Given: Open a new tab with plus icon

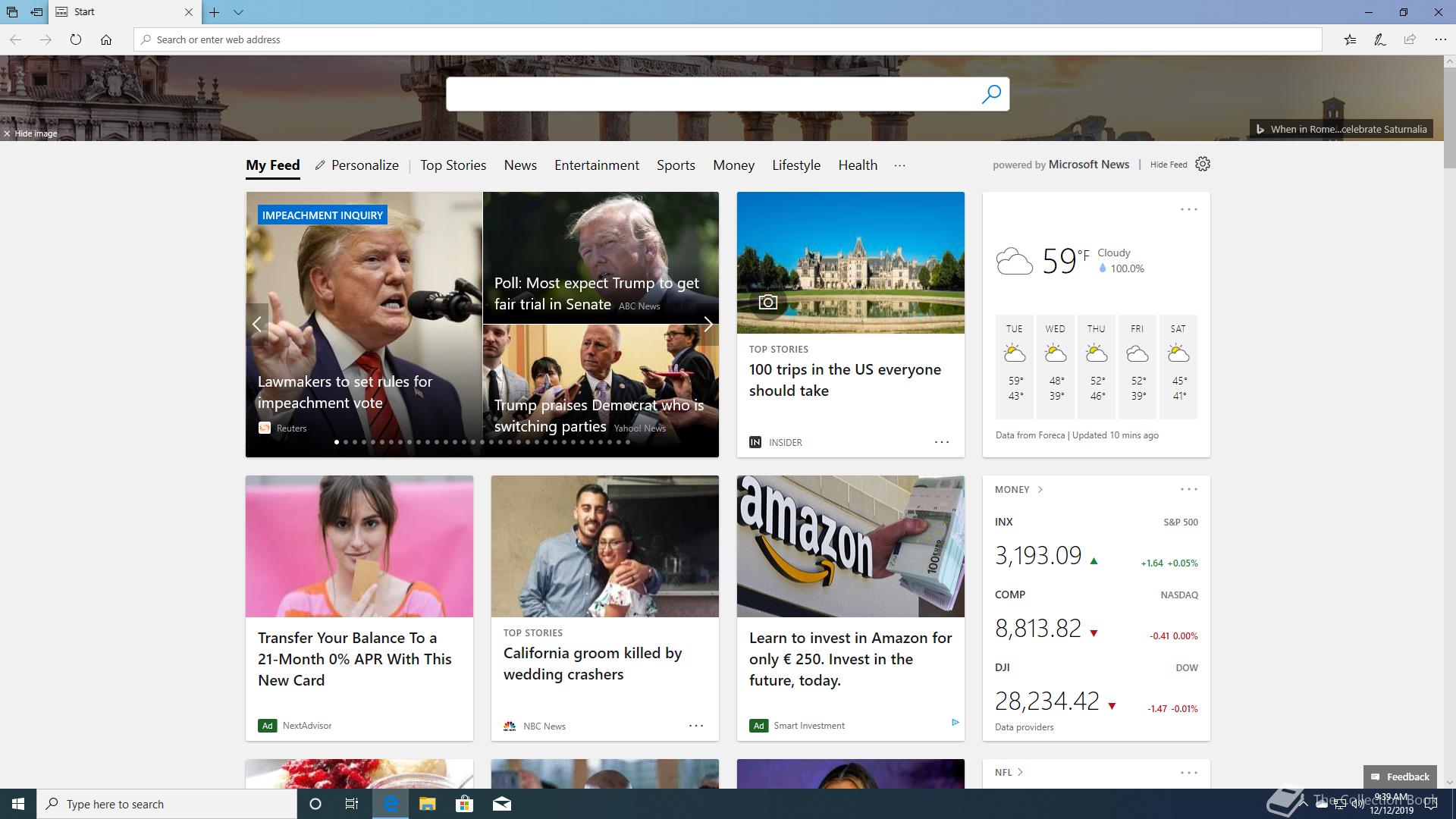Looking at the screenshot, I should [215, 12].
